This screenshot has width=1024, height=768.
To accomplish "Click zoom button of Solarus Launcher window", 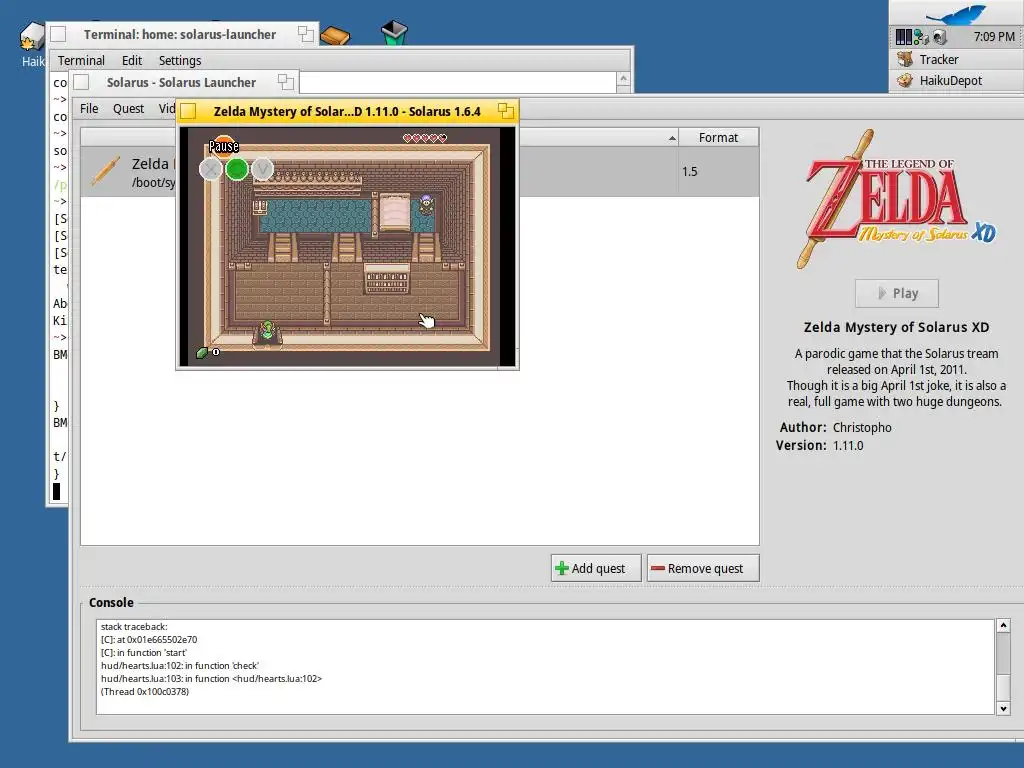I will coord(285,82).
